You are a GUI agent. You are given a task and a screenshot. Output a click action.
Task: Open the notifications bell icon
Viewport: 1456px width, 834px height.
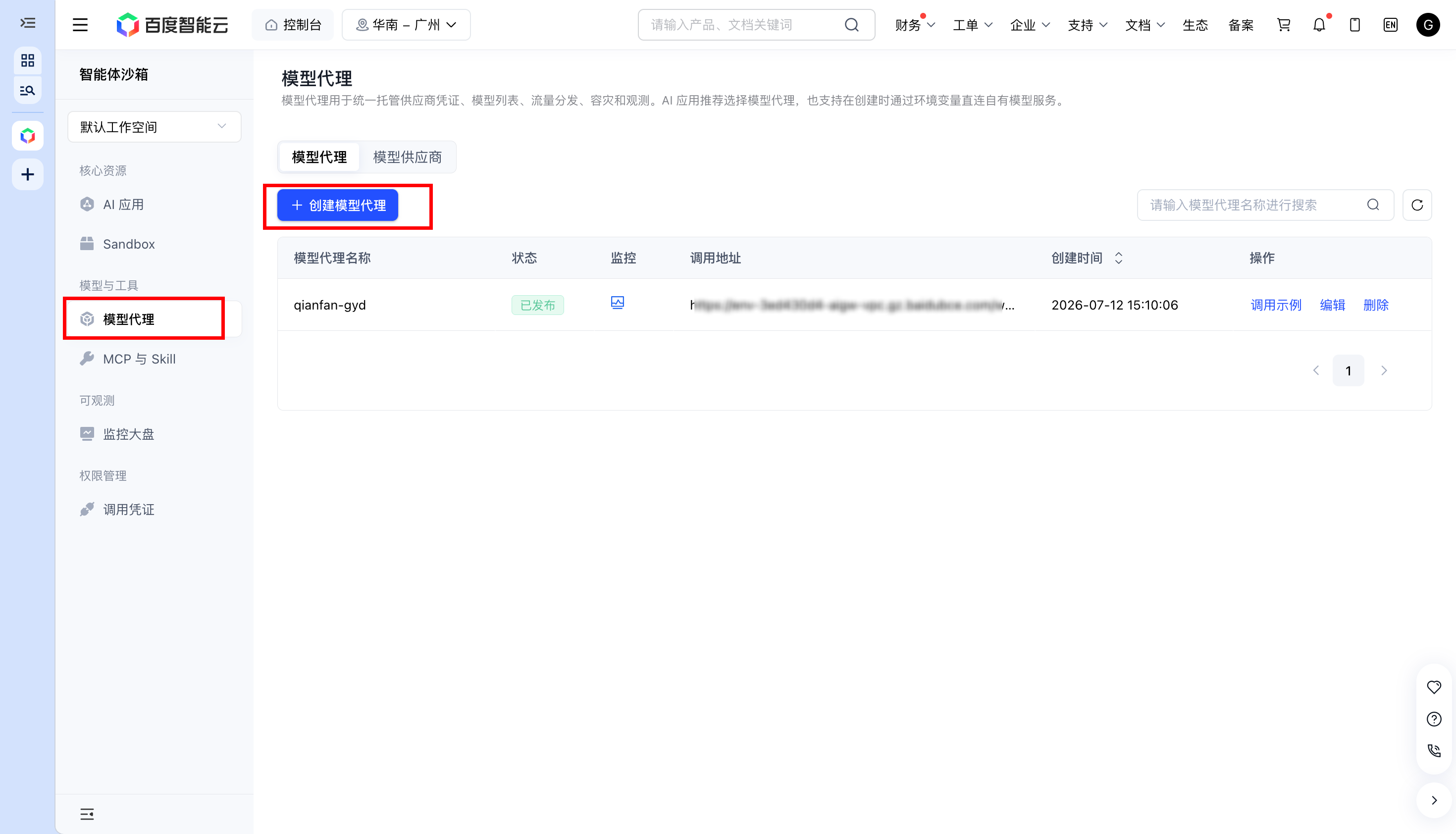point(1319,25)
